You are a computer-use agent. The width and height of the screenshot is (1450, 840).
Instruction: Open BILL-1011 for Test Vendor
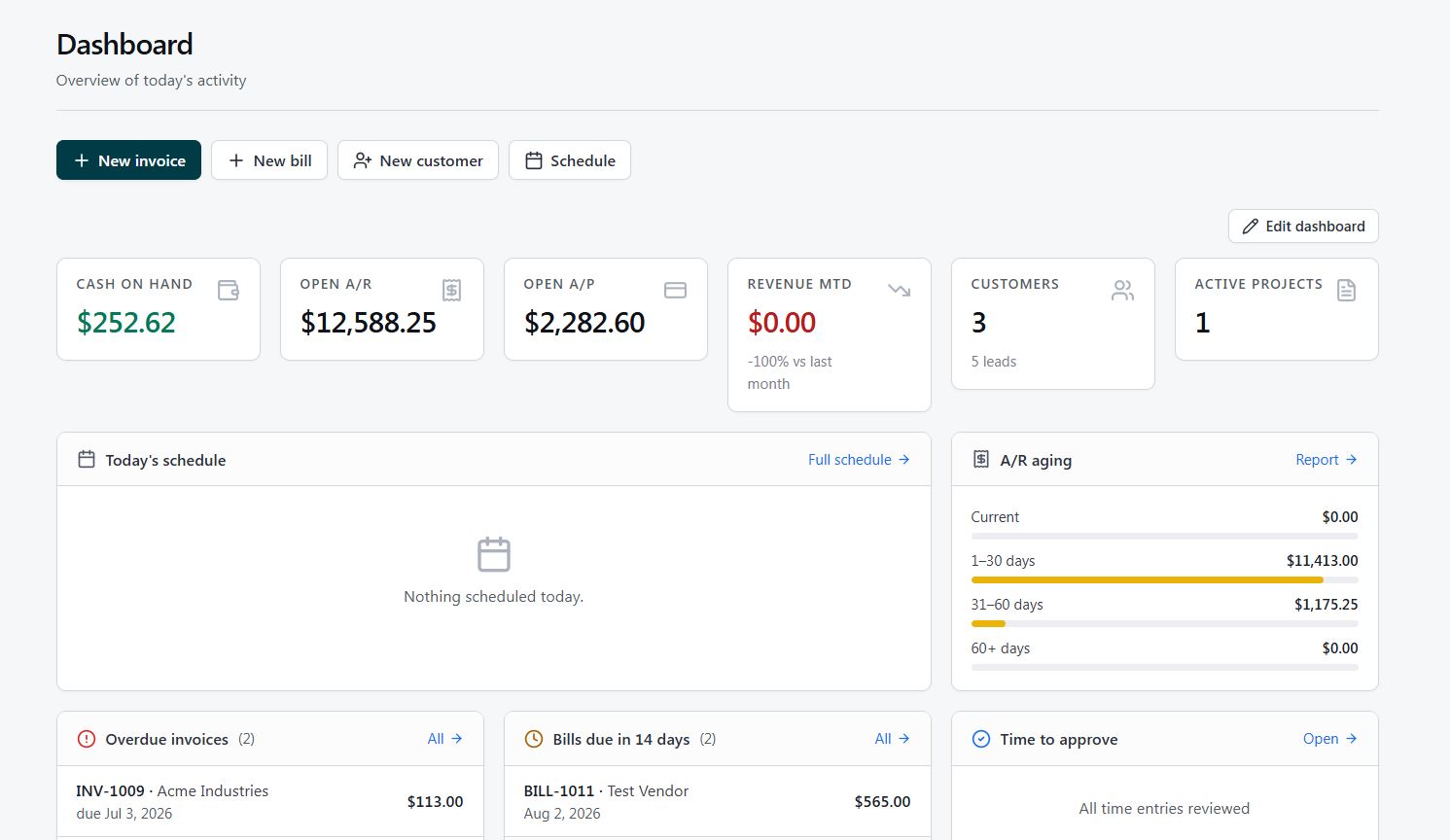point(717,802)
